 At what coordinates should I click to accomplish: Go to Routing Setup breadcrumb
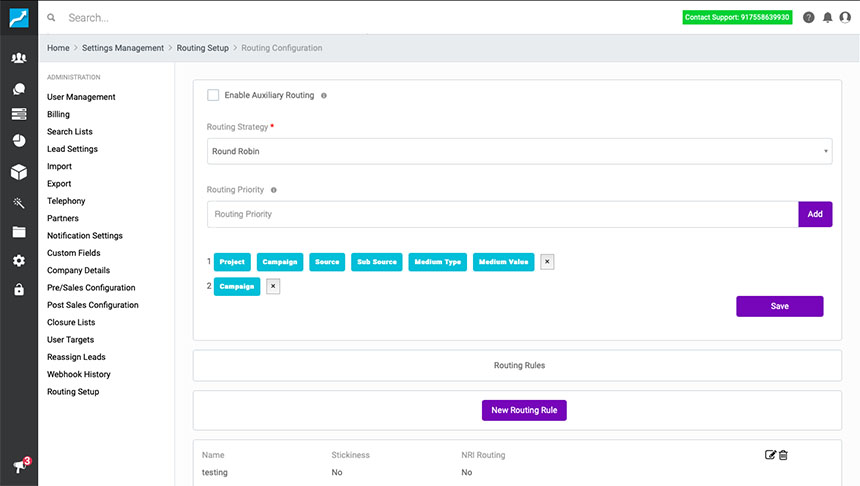pyautogui.click(x=202, y=48)
